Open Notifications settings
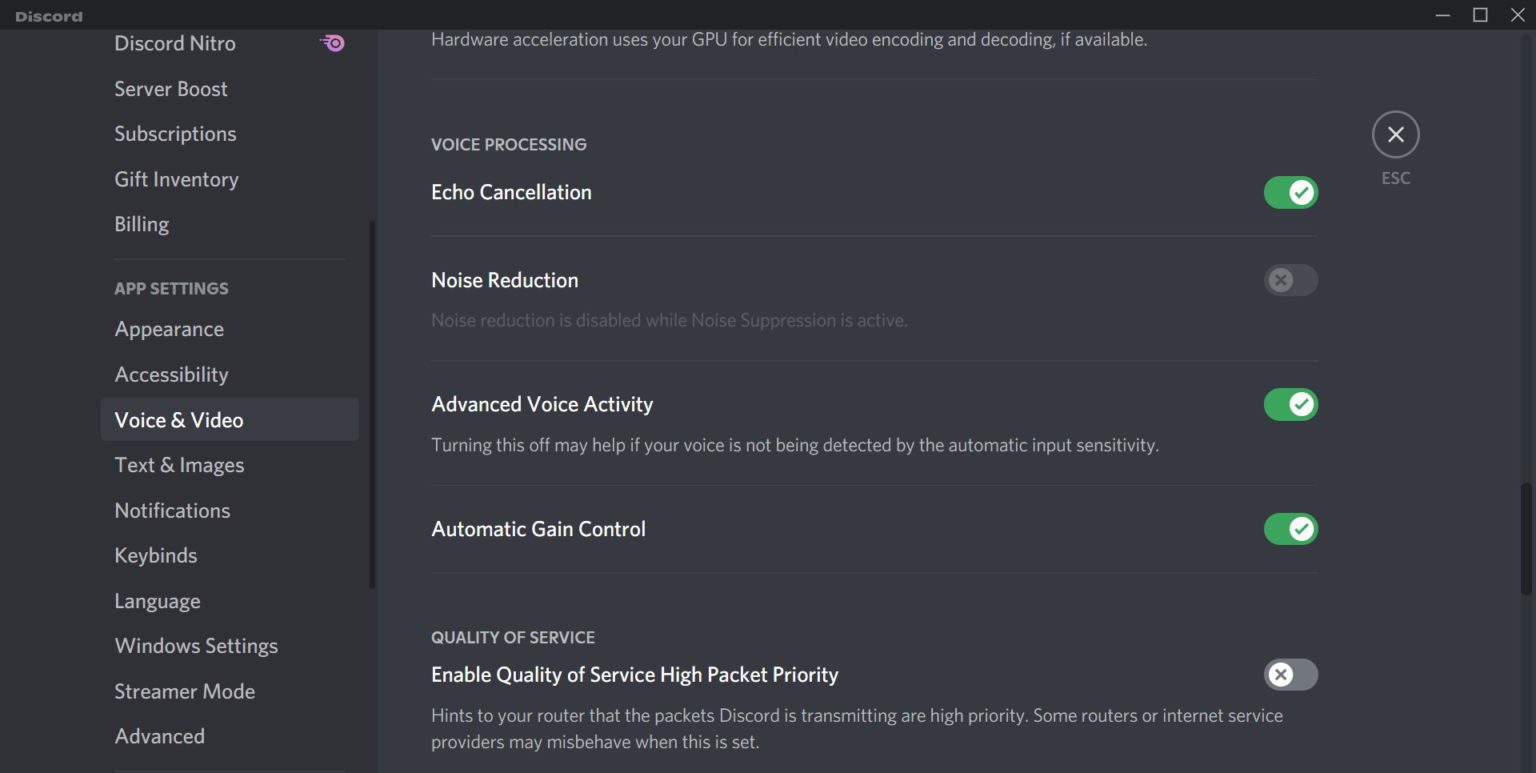1536x773 pixels. pos(172,510)
